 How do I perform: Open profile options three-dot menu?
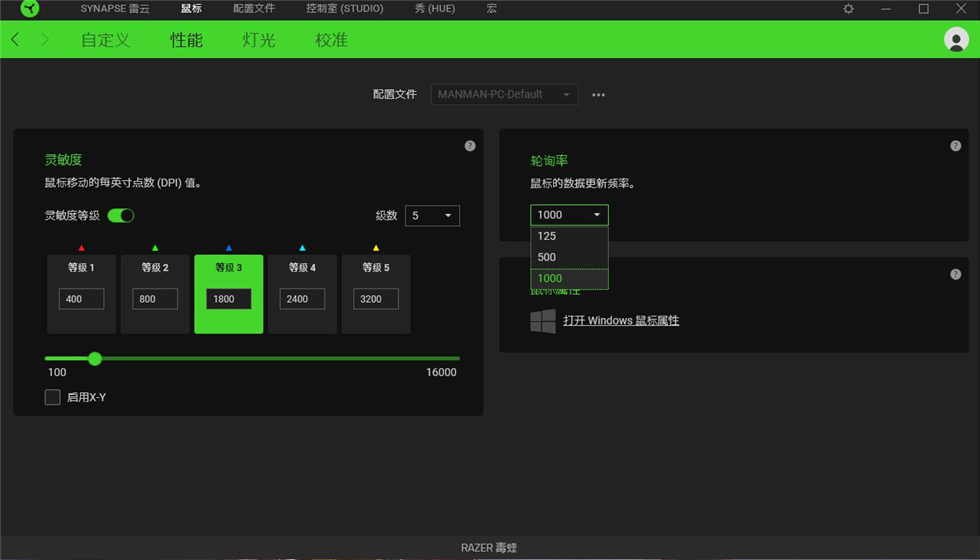598,95
